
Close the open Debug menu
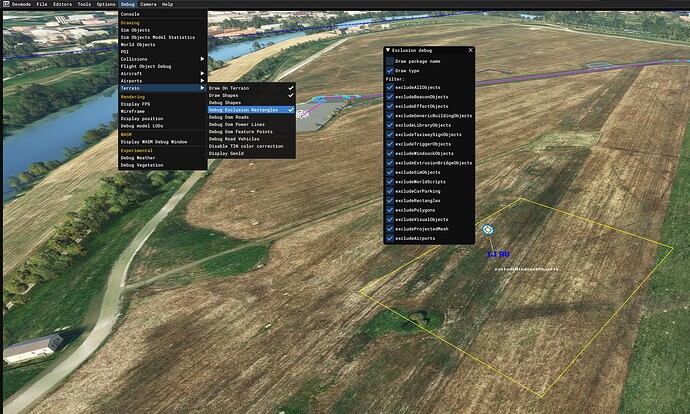coord(128,4)
